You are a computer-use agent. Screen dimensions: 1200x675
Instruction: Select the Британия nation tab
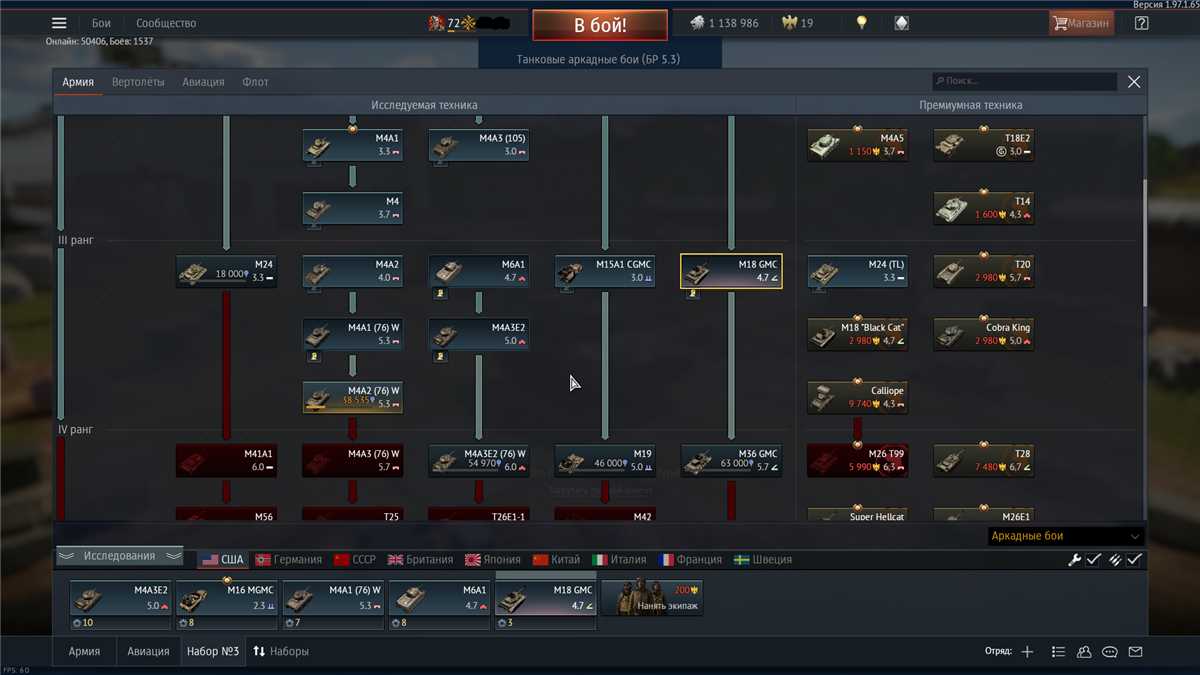[x=421, y=560]
